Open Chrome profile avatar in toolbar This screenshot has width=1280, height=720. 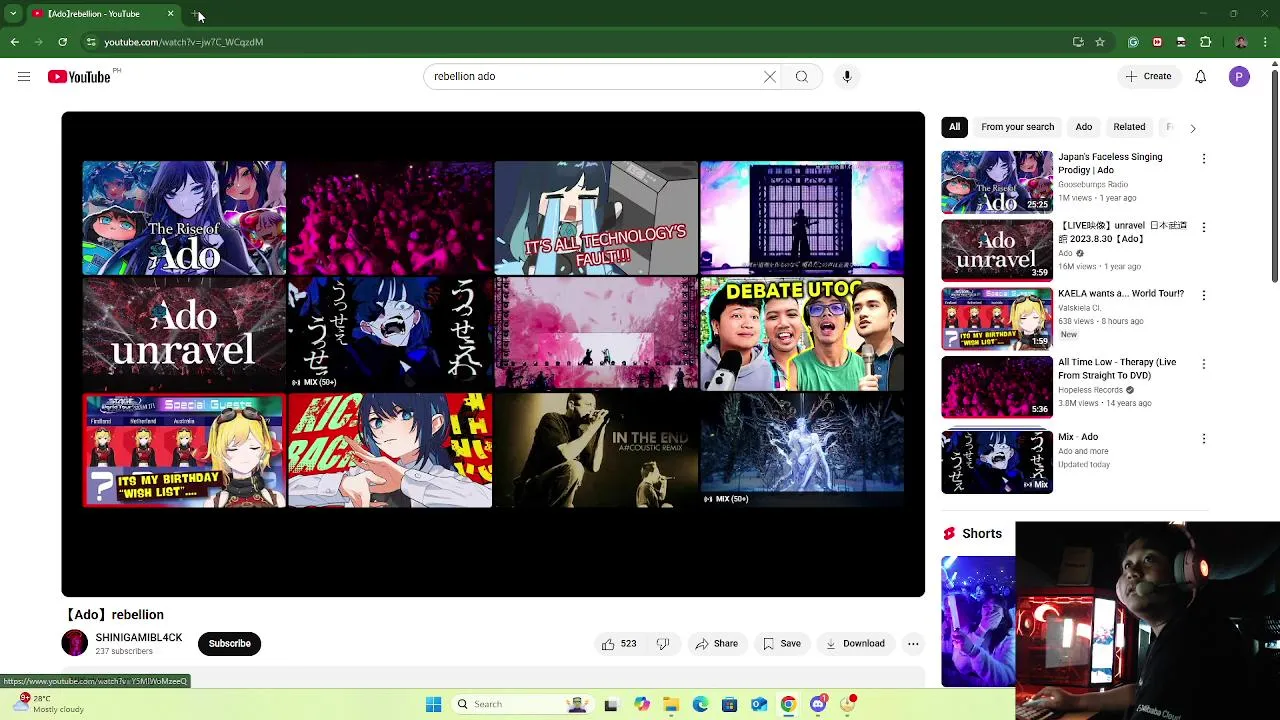pyautogui.click(x=1241, y=42)
